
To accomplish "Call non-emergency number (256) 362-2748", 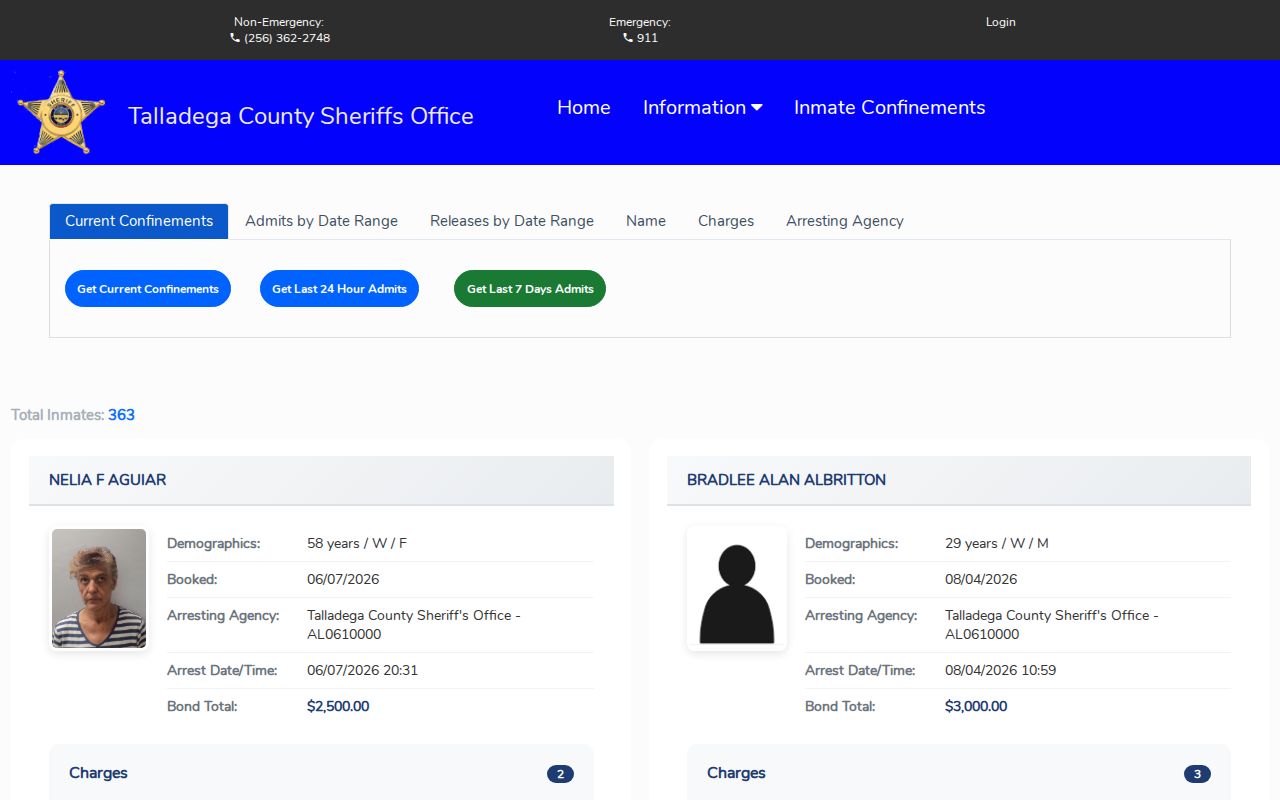I will pos(287,38).
